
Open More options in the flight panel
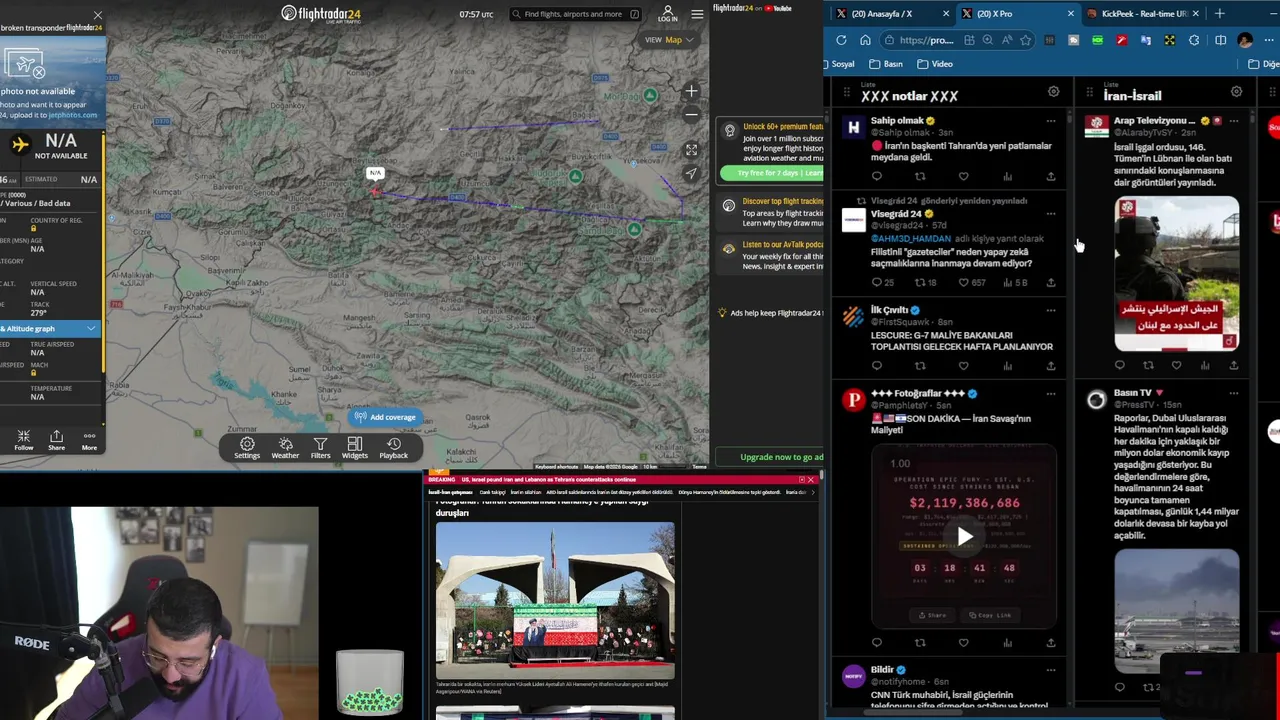(x=89, y=440)
